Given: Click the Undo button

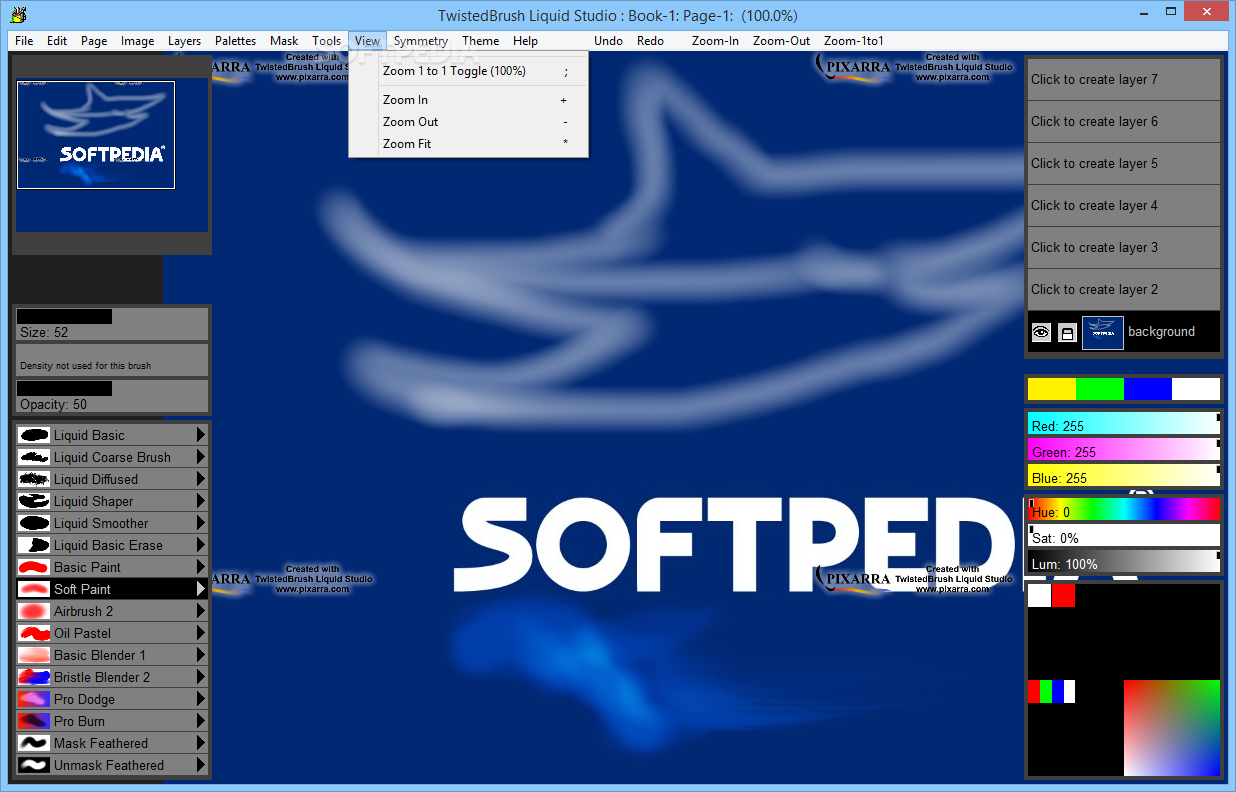Looking at the screenshot, I should pos(608,41).
